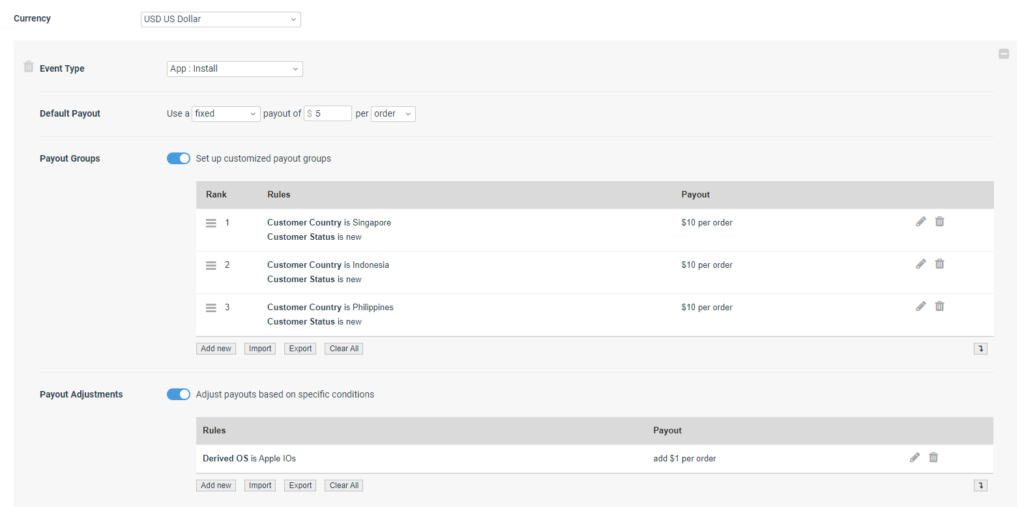Click the Payout header in Payout Groups table
1024x507 pixels.
pos(696,195)
